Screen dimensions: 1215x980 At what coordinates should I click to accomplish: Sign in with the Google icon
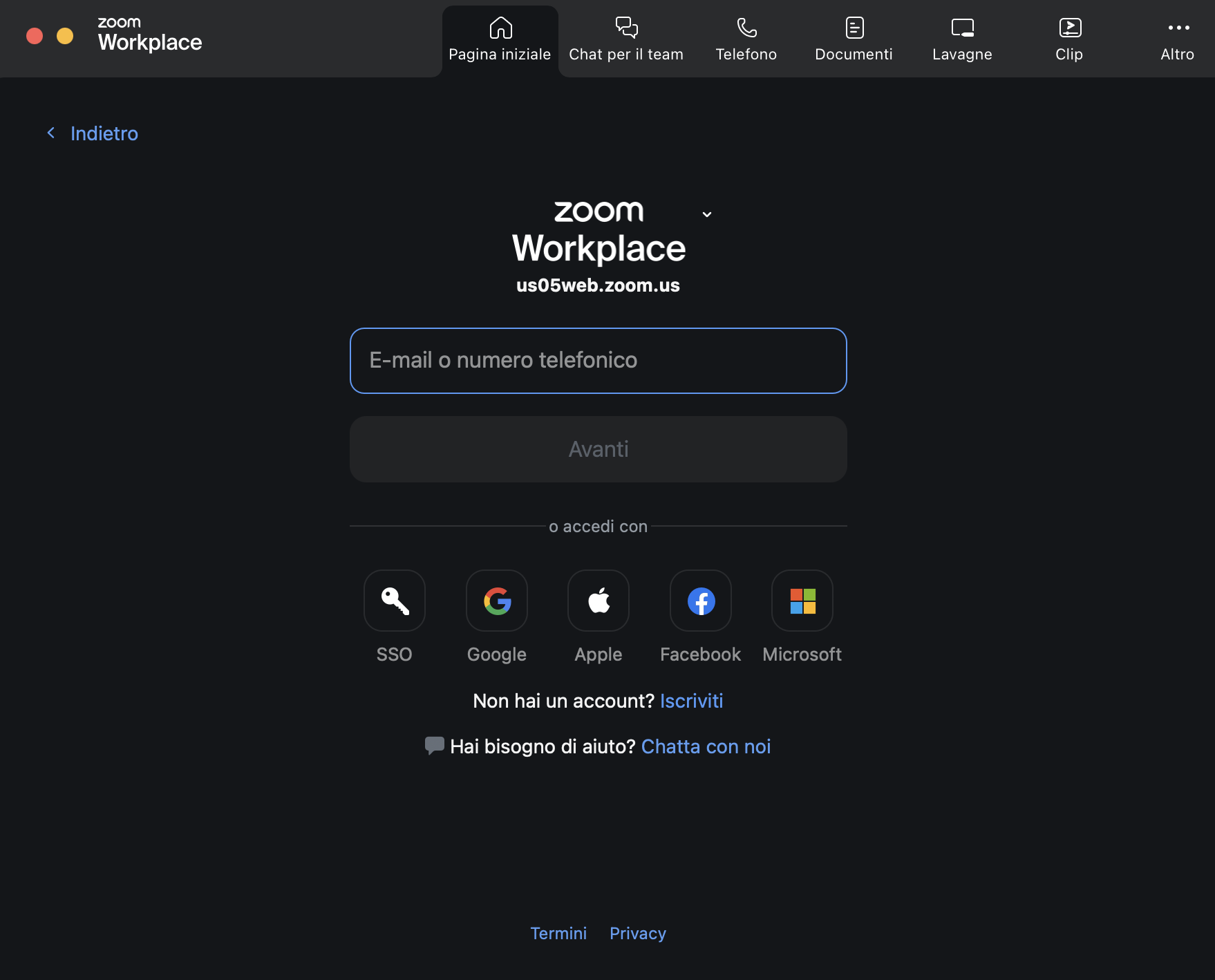pyautogui.click(x=496, y=601)
